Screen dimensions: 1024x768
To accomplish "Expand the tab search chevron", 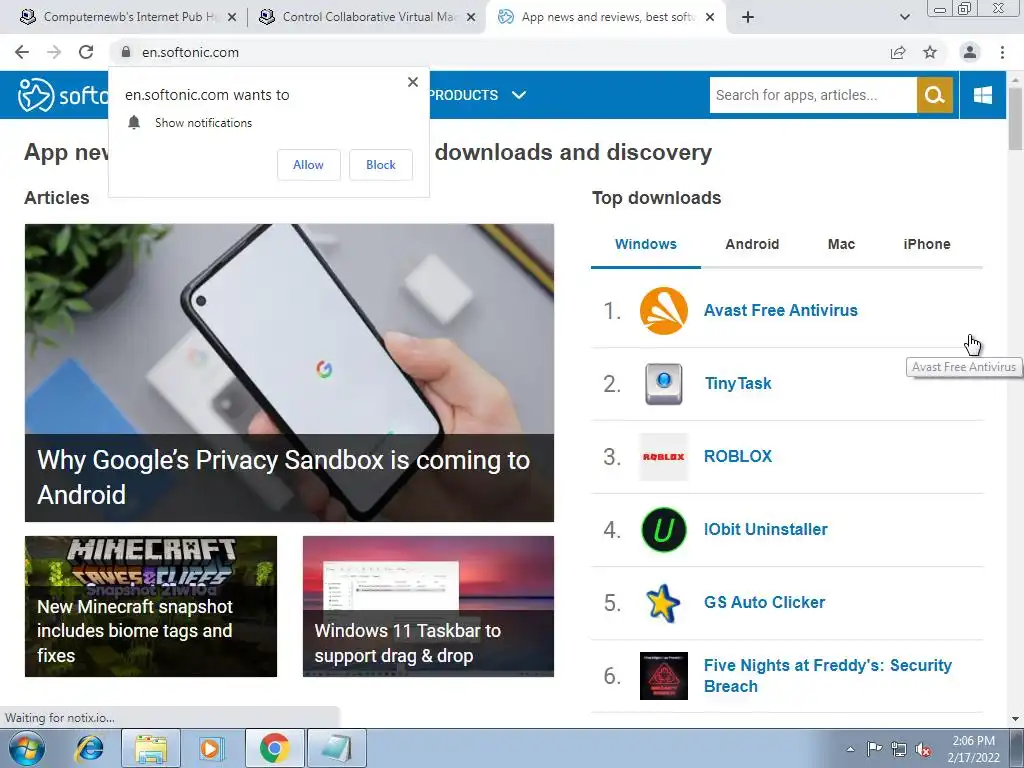I will tap(904, 17).
